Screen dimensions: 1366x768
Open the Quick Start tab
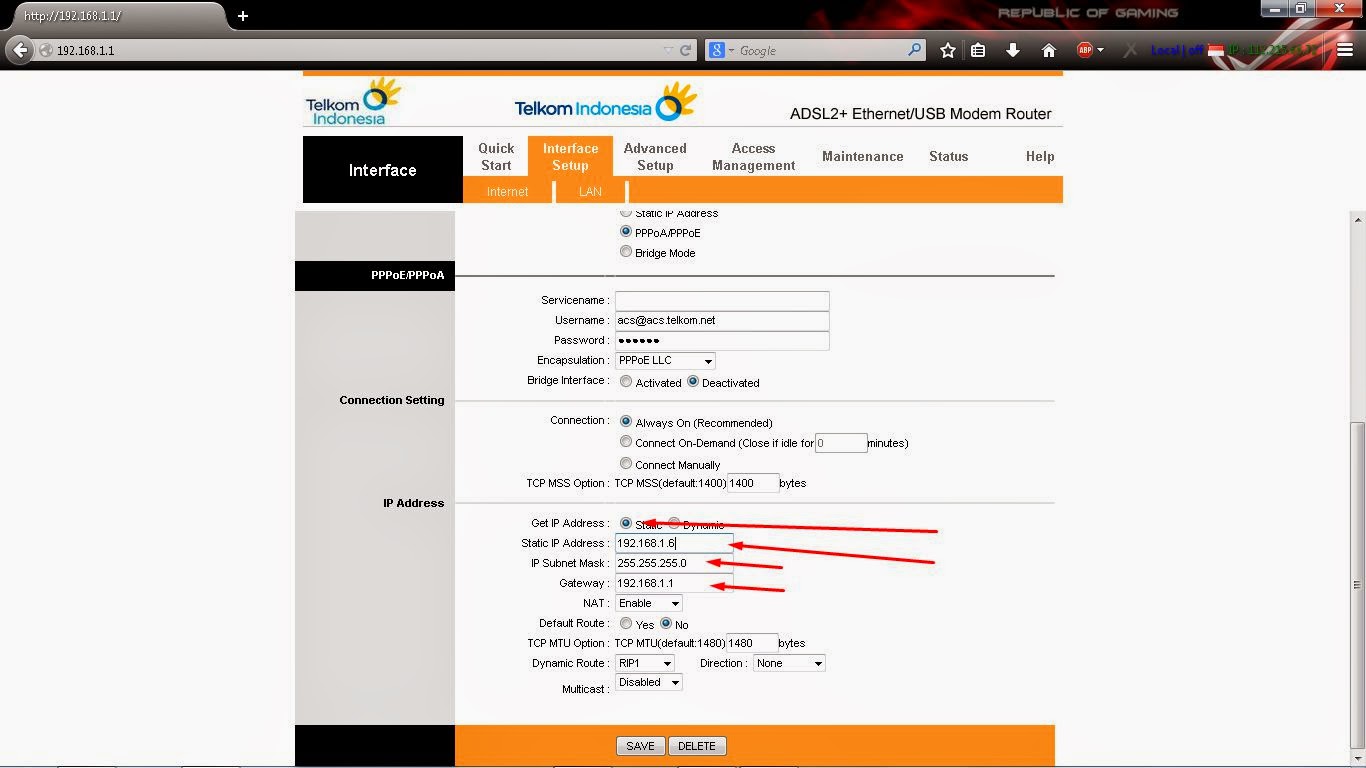496,156
